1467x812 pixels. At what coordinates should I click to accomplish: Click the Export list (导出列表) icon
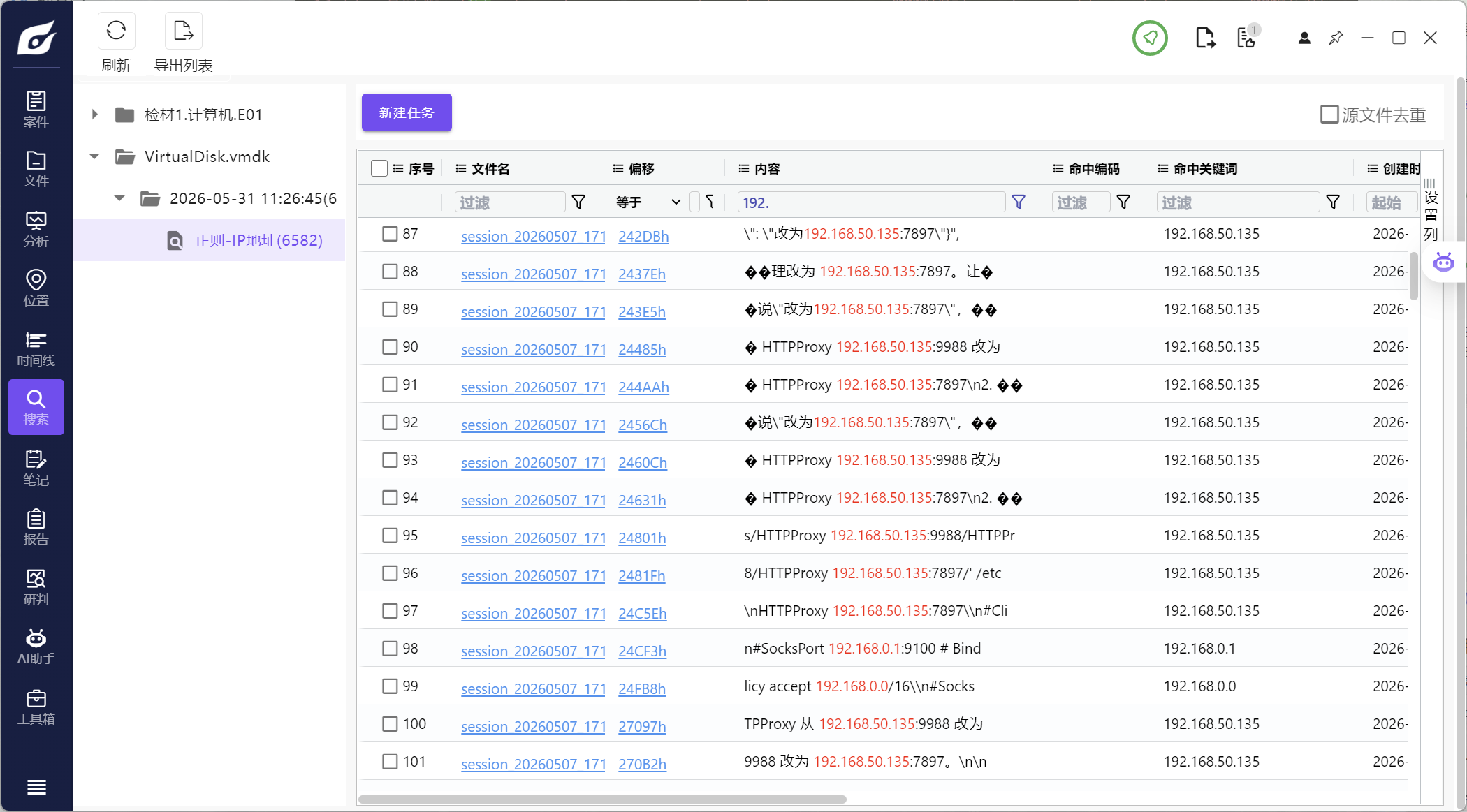click(x=183, y=31)
